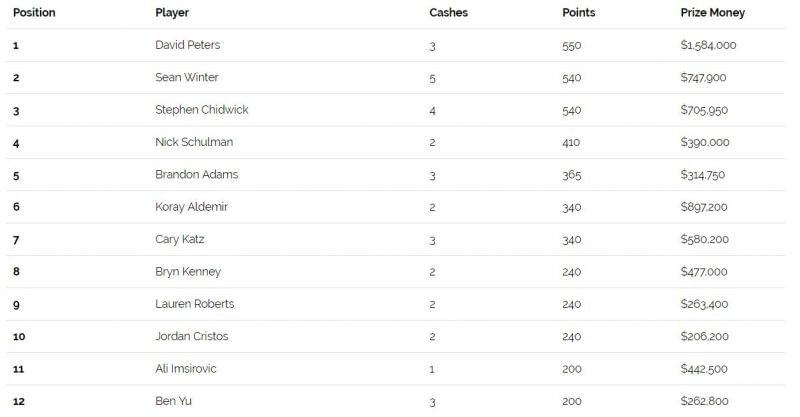Click the Cary Katz player cell
Image resolution: width=800 pixels, height=417 pixels.
point(180,240)
